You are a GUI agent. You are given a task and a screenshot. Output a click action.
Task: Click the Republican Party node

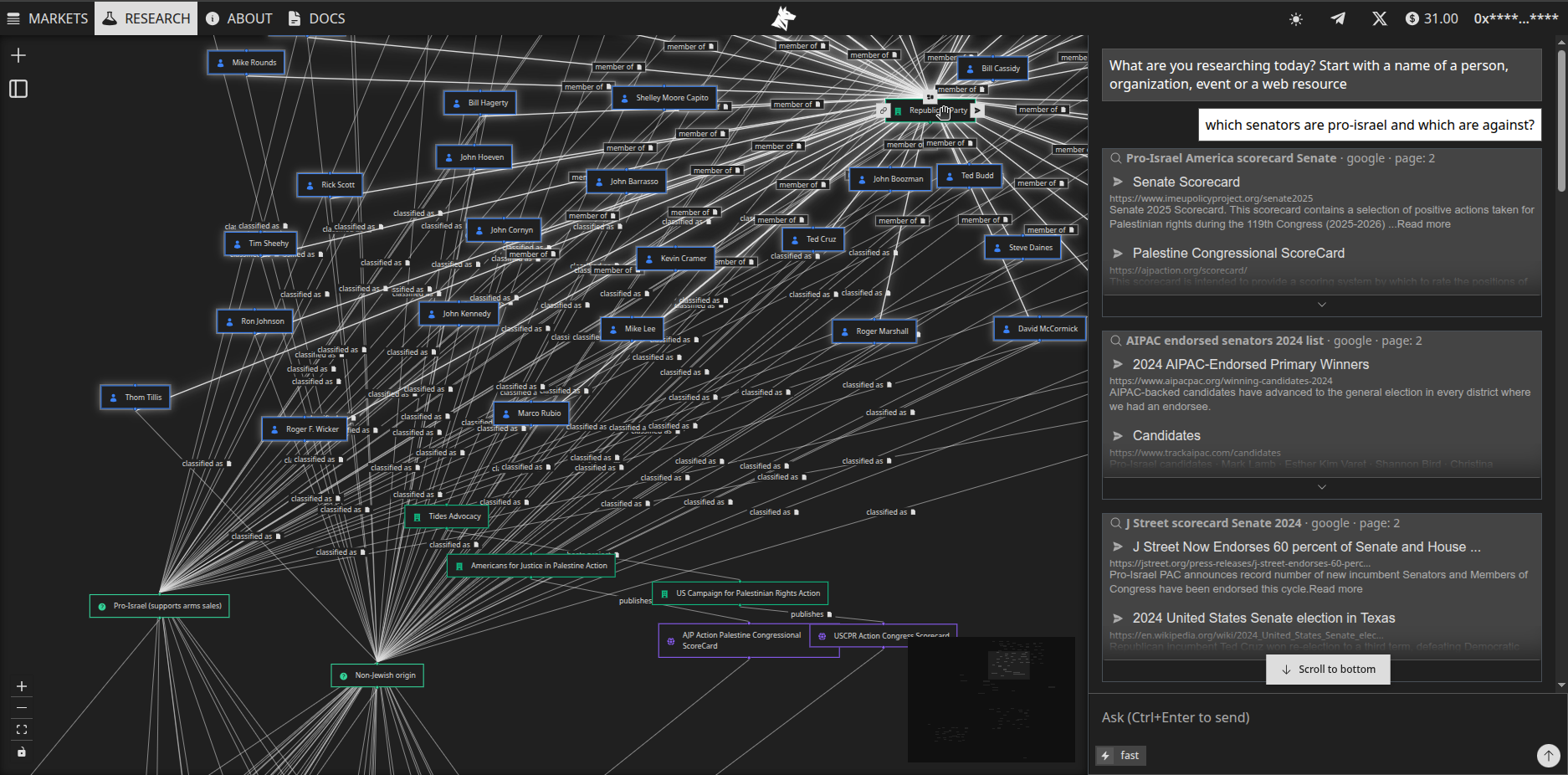coord(931,110)
